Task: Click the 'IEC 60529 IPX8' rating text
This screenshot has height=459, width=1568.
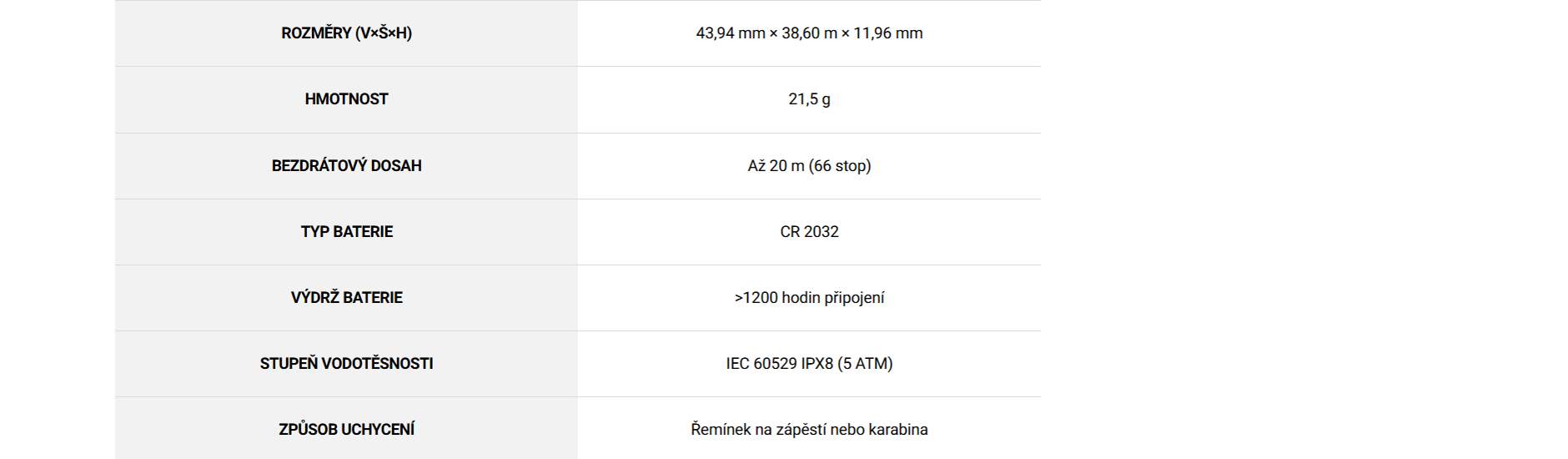Action: 779,363
